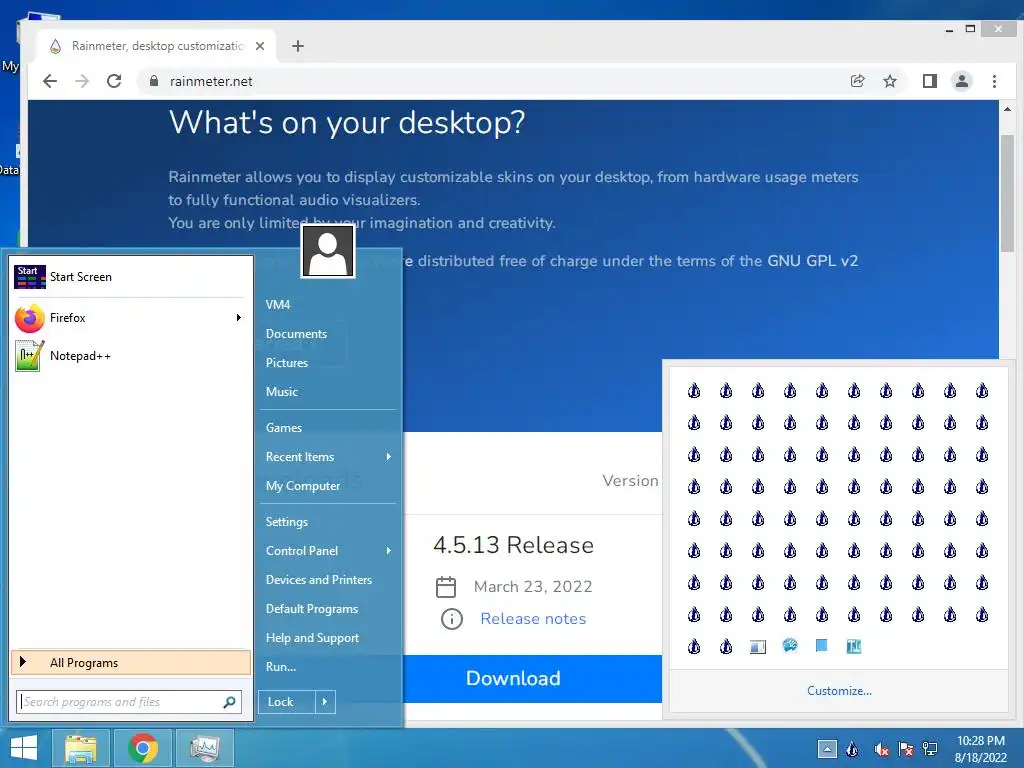Click the window-shaped icon in tray overflow

758,647
